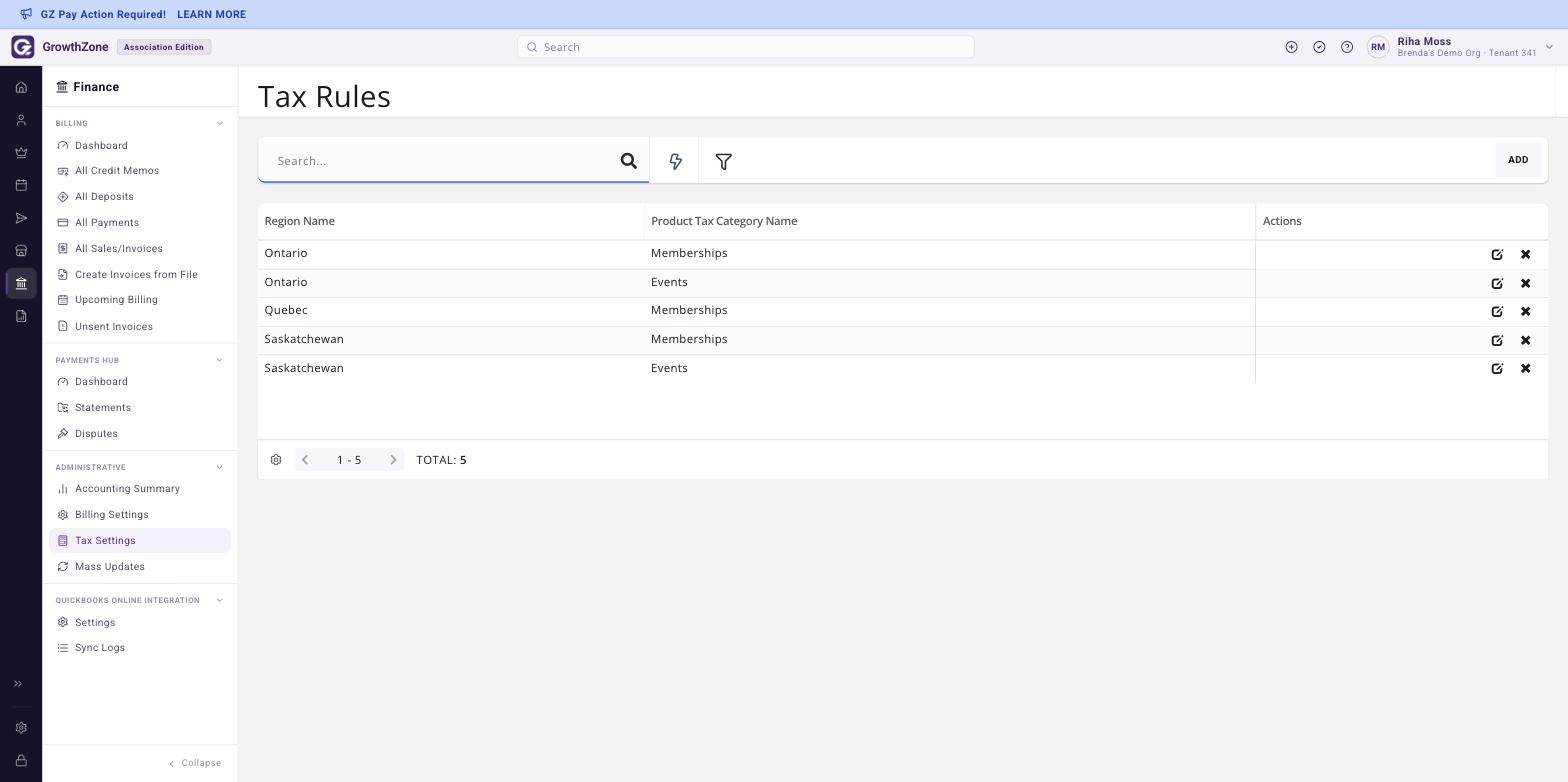Screen dimensions: 1568x782
Task: Click the LEARN MORE link
Action: [211, 15]
